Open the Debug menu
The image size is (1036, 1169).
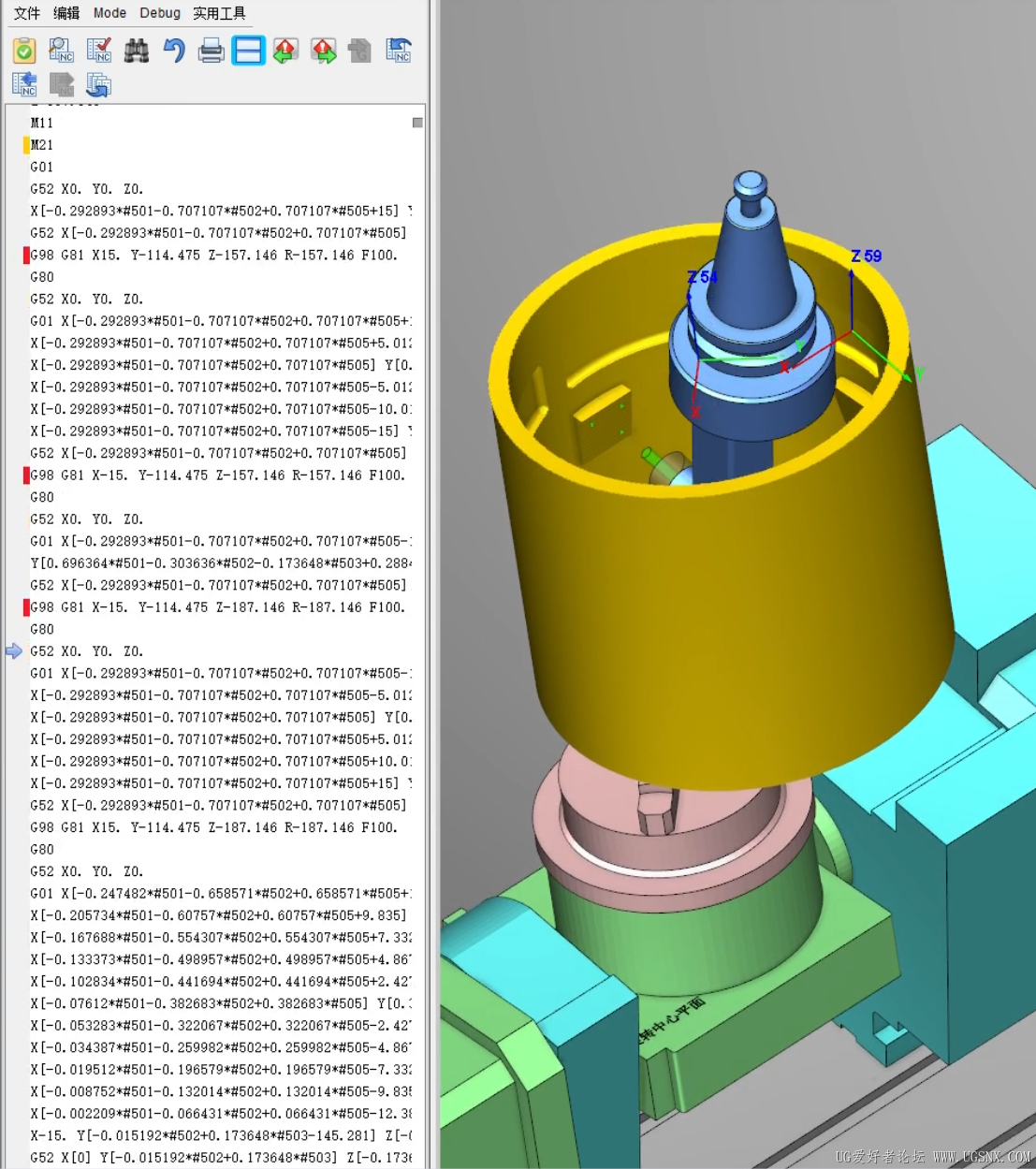159,12
